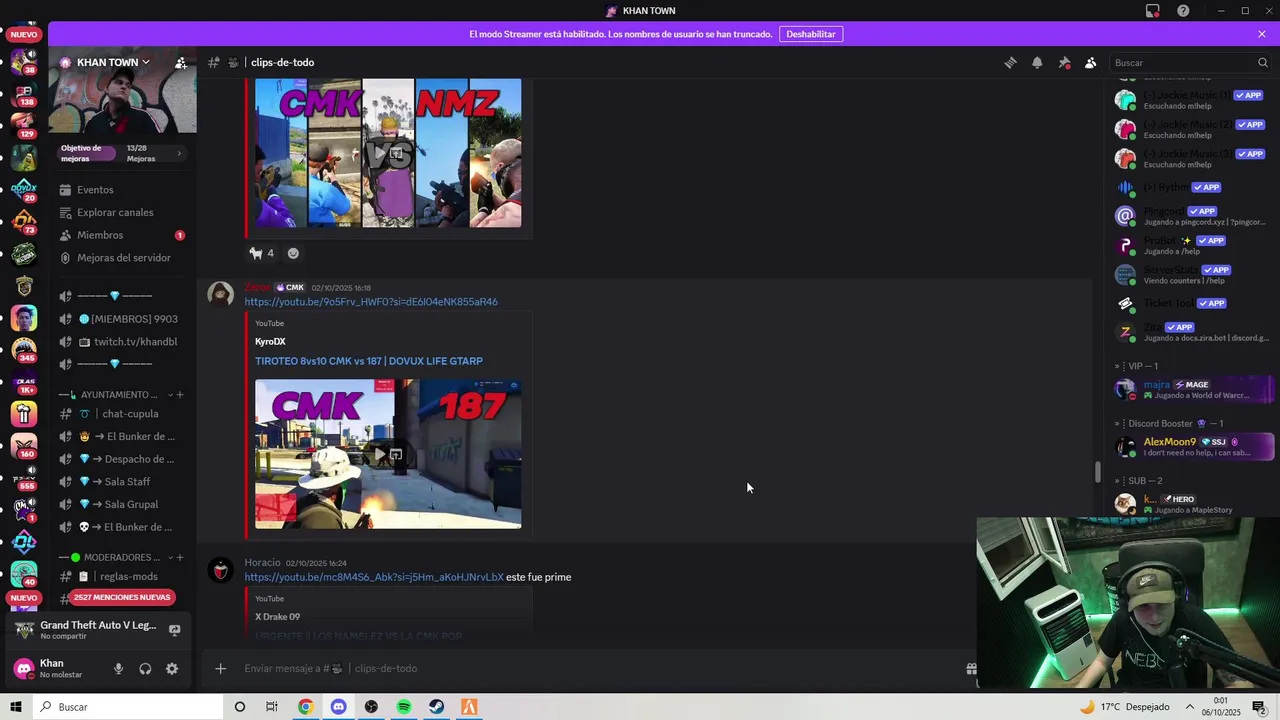
Task: Create channel in MODERADORES category plus
Action: (180, 558)
